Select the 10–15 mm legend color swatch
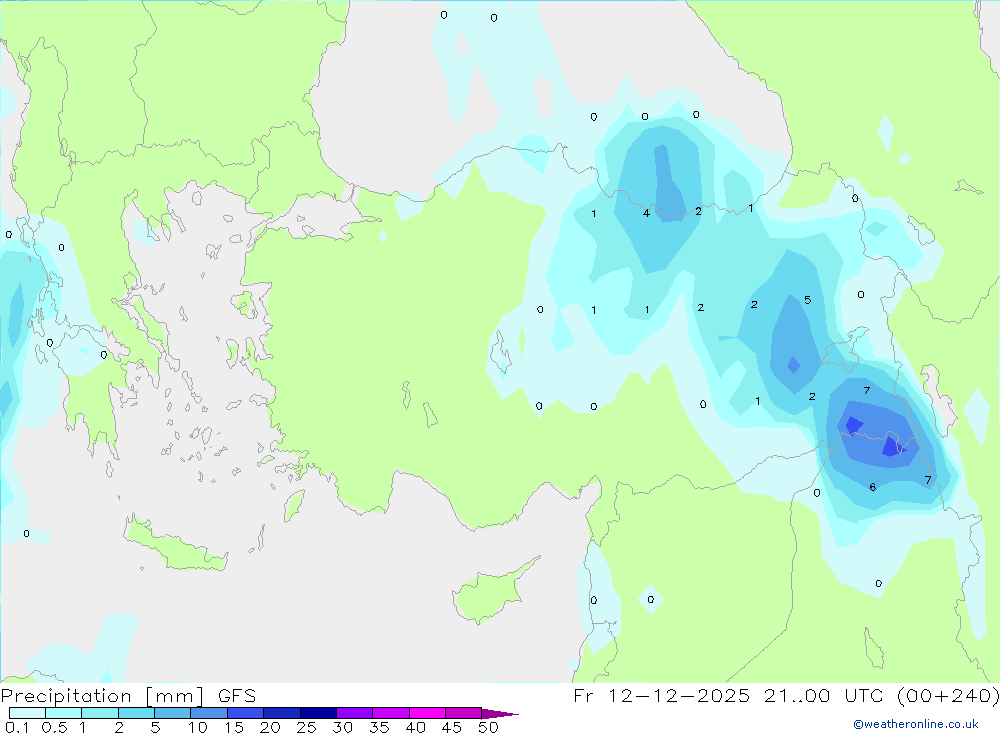The height and width of the screenshot is (733, 1000). (x=209, y=713)
